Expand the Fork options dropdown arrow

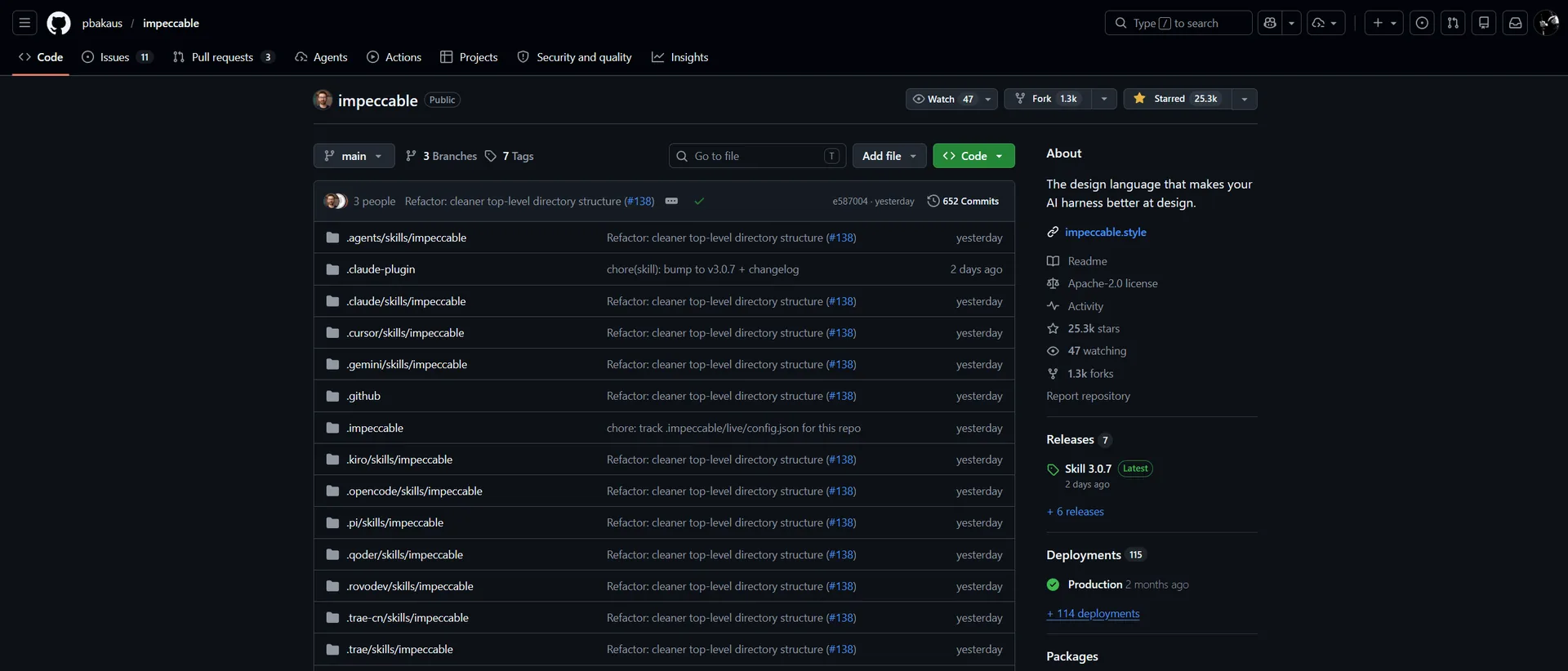(1104, 99)
